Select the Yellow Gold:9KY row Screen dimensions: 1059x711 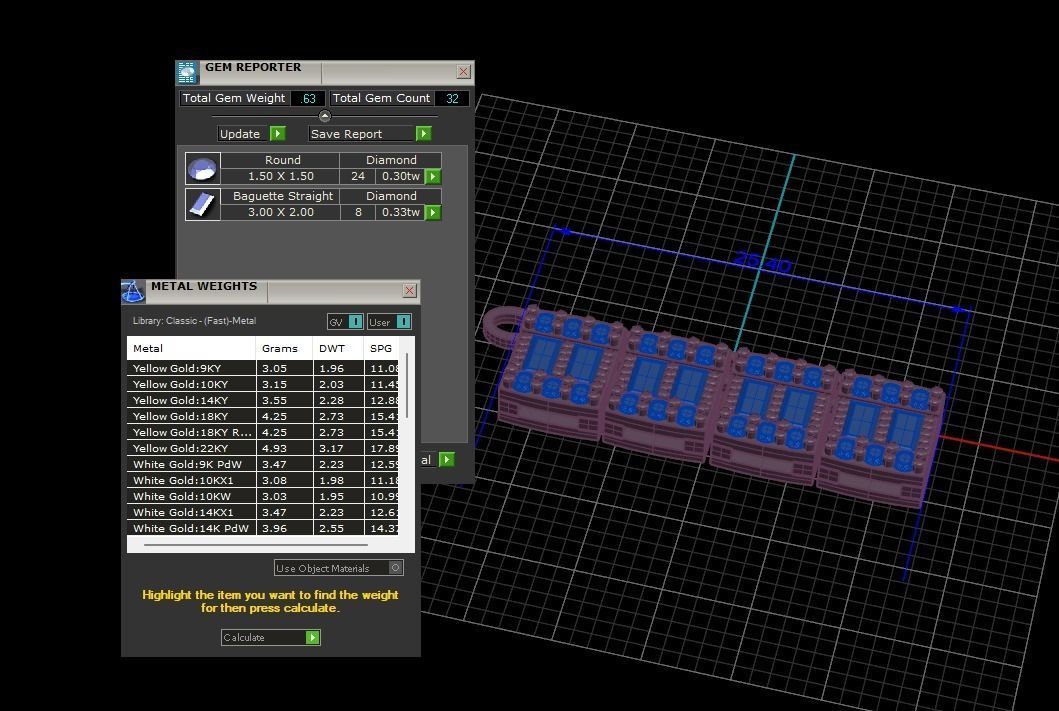coord(263,368)
